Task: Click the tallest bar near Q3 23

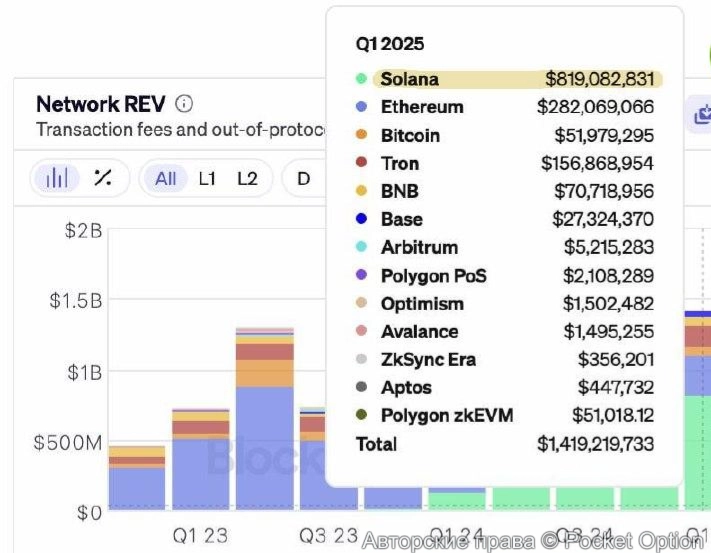Action: (264, 420)
